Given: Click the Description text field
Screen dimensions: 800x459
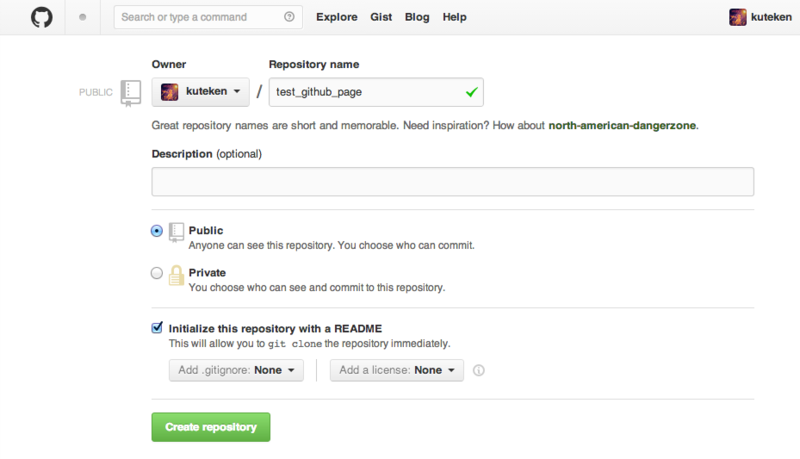Looking at the screenshot, I should coord(453,182).
